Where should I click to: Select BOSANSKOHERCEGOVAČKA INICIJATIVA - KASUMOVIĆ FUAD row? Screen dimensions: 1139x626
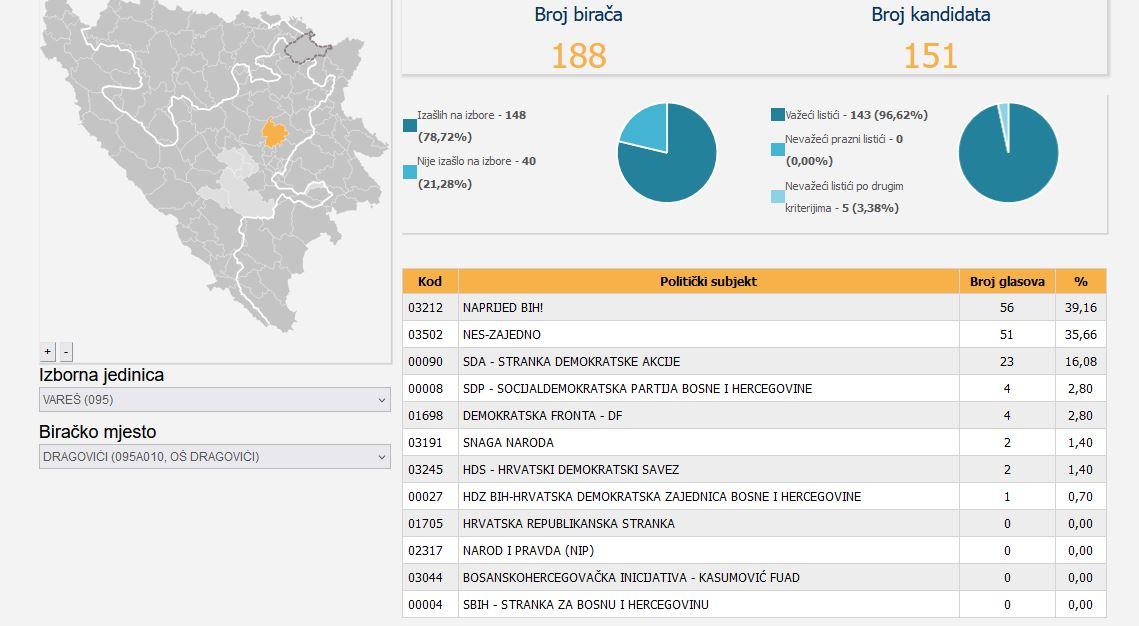(x=754, y=577)
